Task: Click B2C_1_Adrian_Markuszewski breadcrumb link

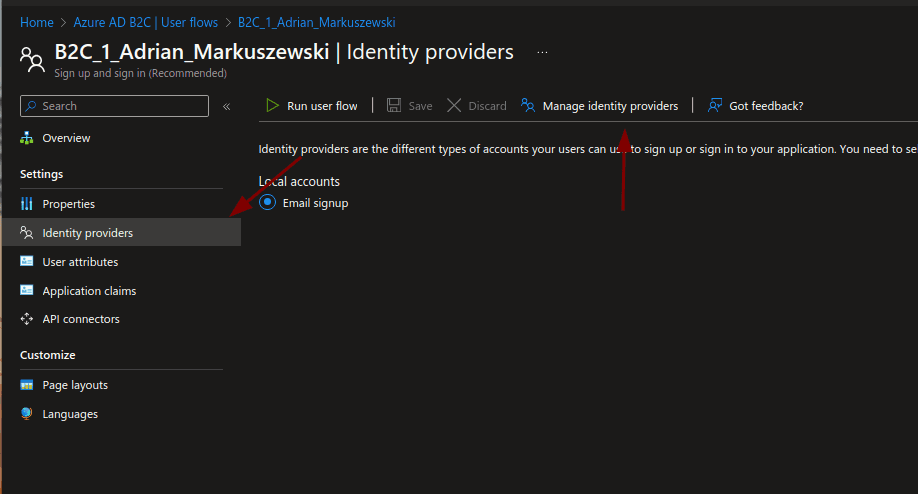Action: (316, 22)
